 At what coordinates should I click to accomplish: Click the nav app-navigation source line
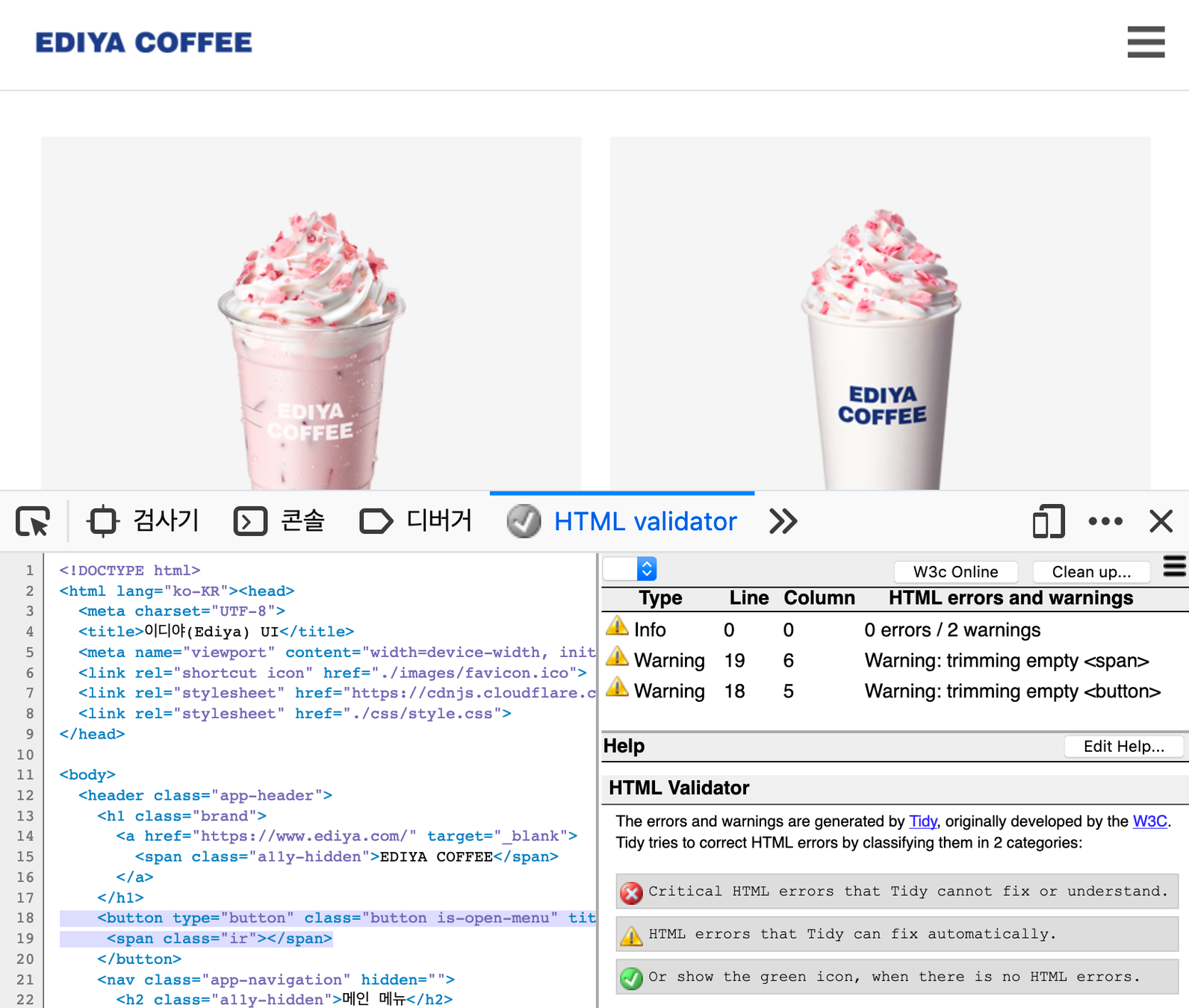click(276, 980)
